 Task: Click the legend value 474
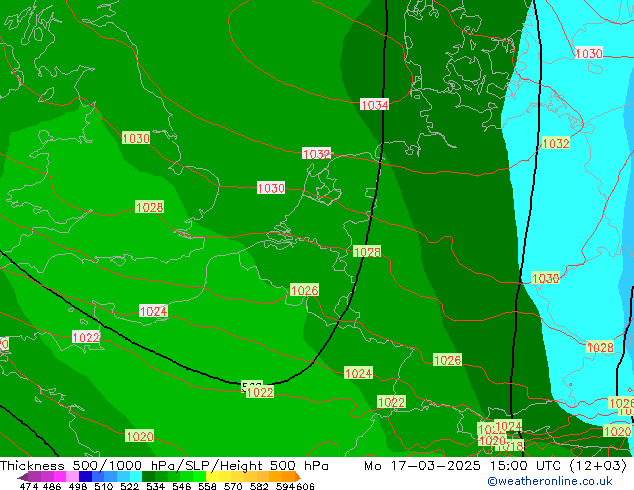29,486
